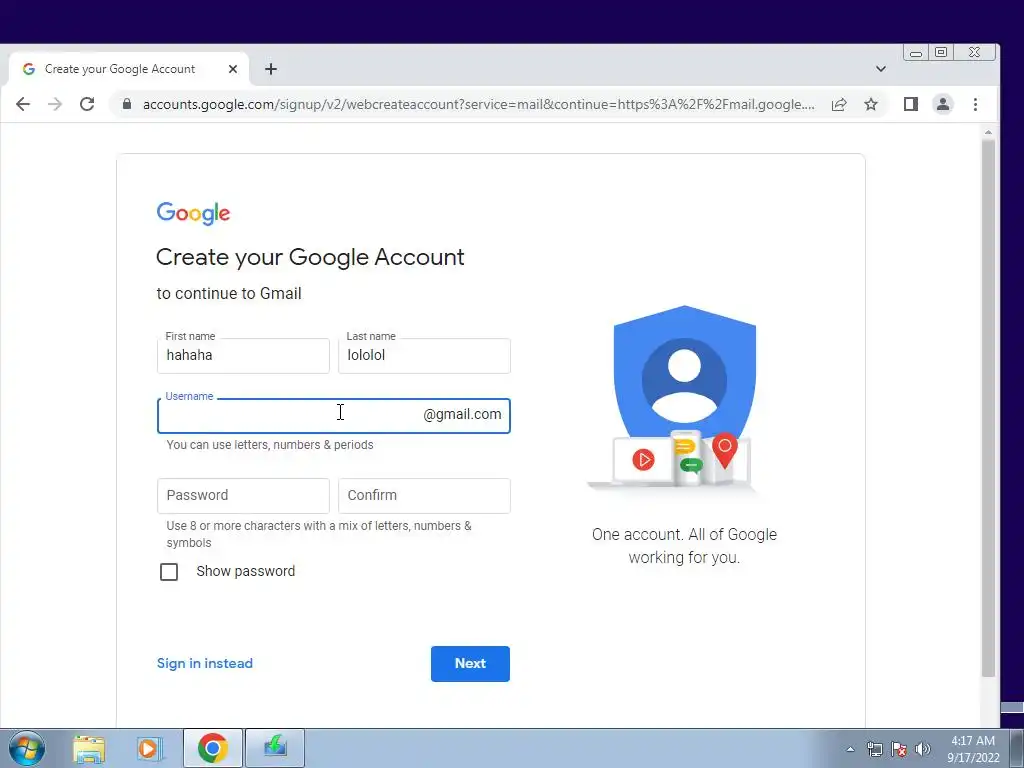Image resolution: width=1024 pixels, height=768 pixels.
Task: Share this page using the share icon
Action: coord(839,104)
